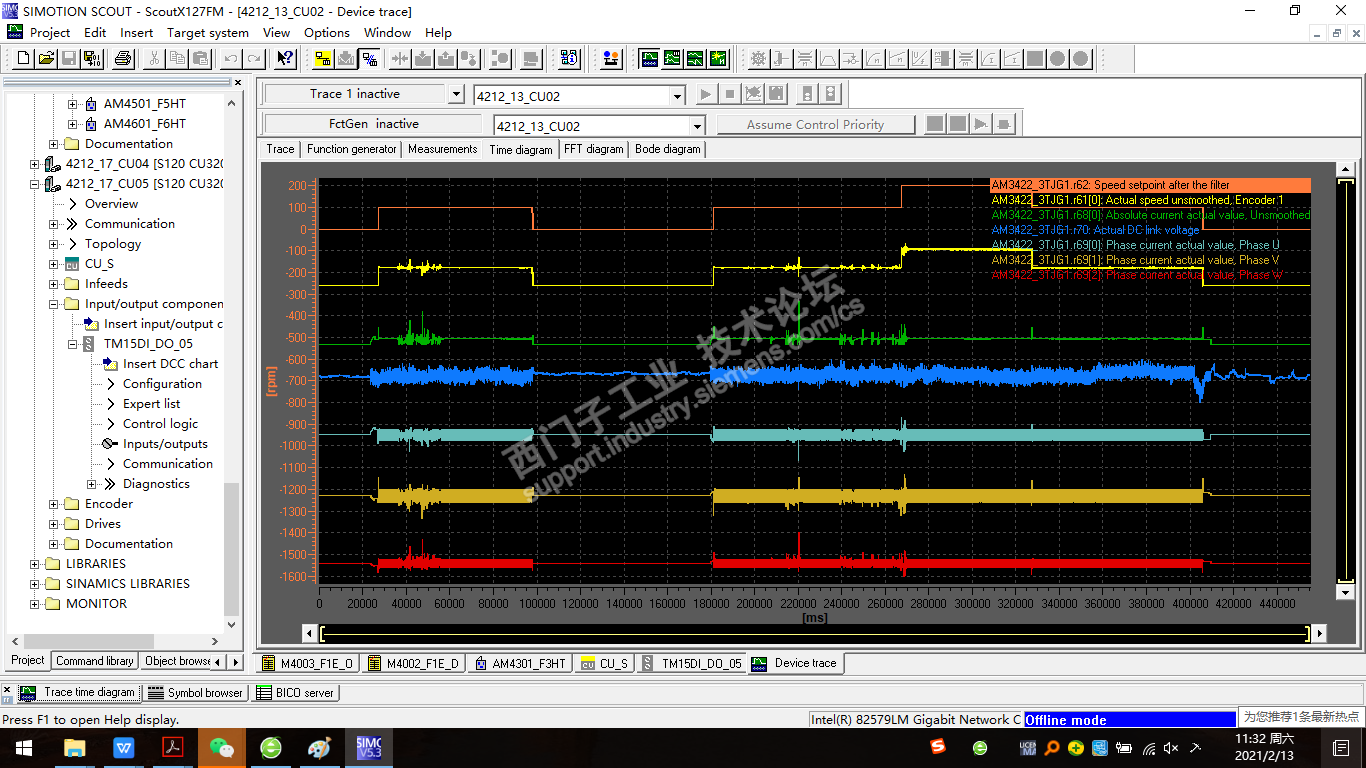Viewport: 1366px width, 768px height.
Task: Expand the AM4501_F5HT tree node
Action: [72, 104]
